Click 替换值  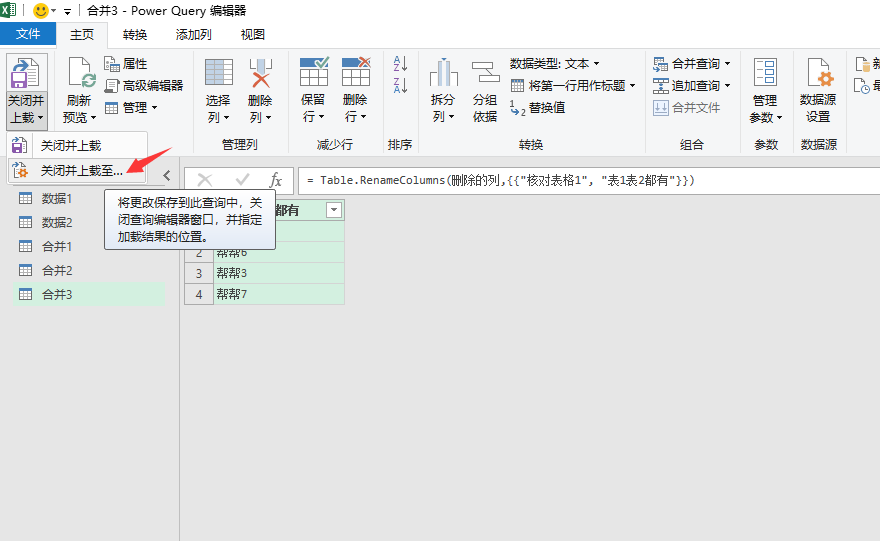tap(538, 108)
